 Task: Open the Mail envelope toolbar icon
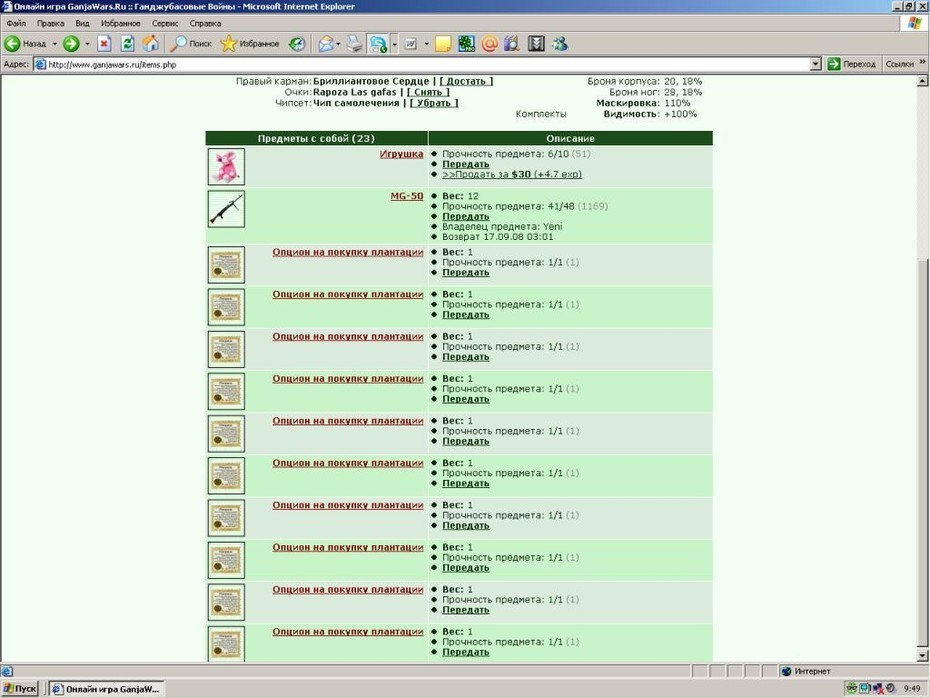[x=326, y=44]
